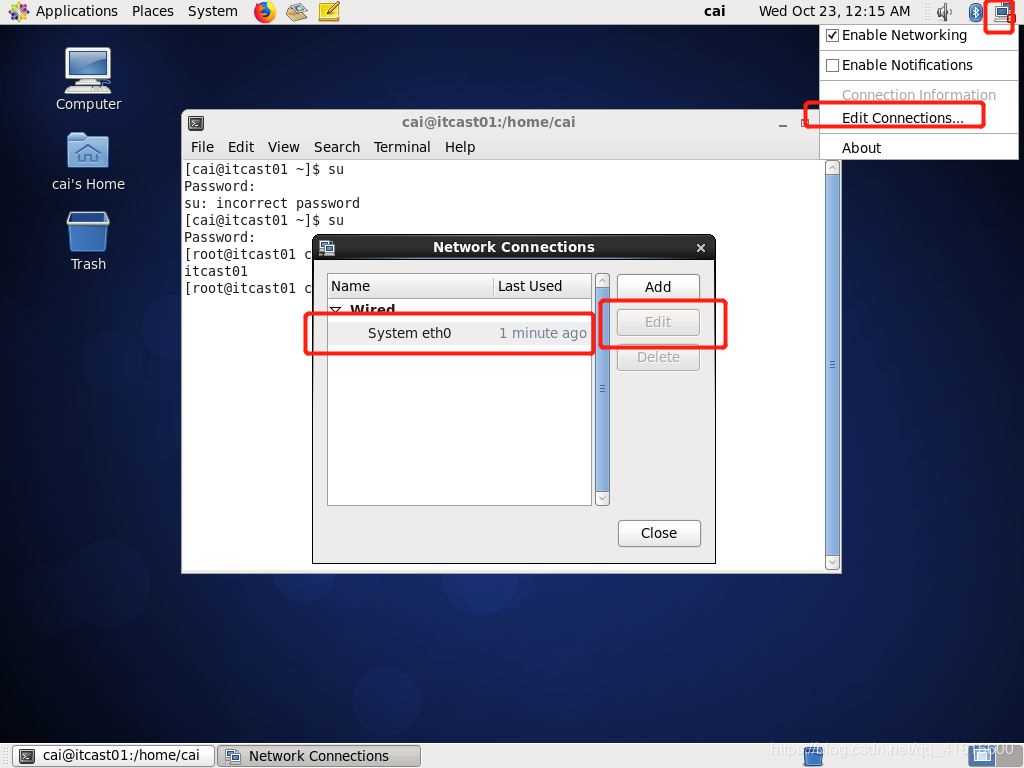
Task: Click the volume speaker icon
Action: coord(944,12)
